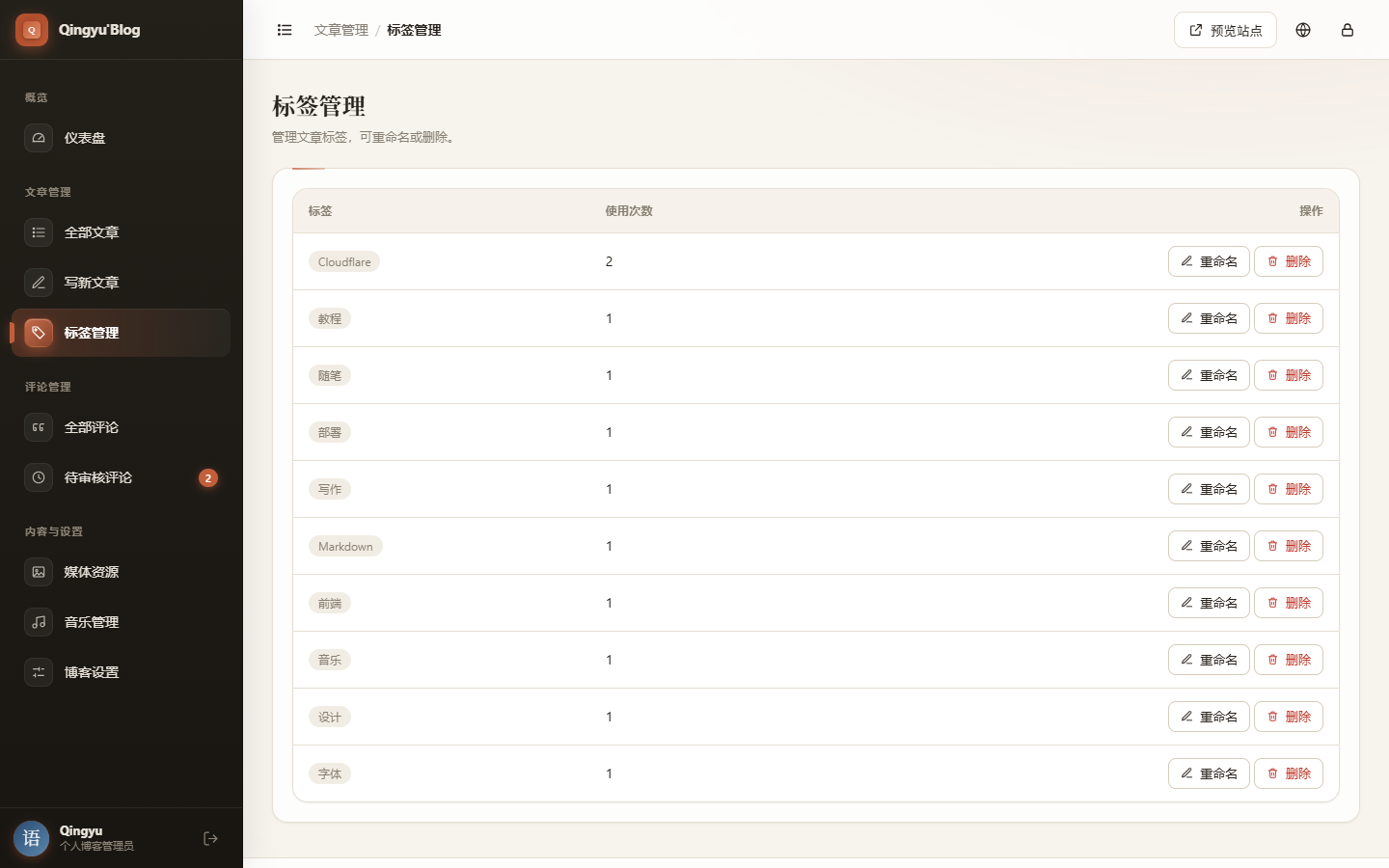Click the 媒体资源 image icon

(x=39, y=572)
